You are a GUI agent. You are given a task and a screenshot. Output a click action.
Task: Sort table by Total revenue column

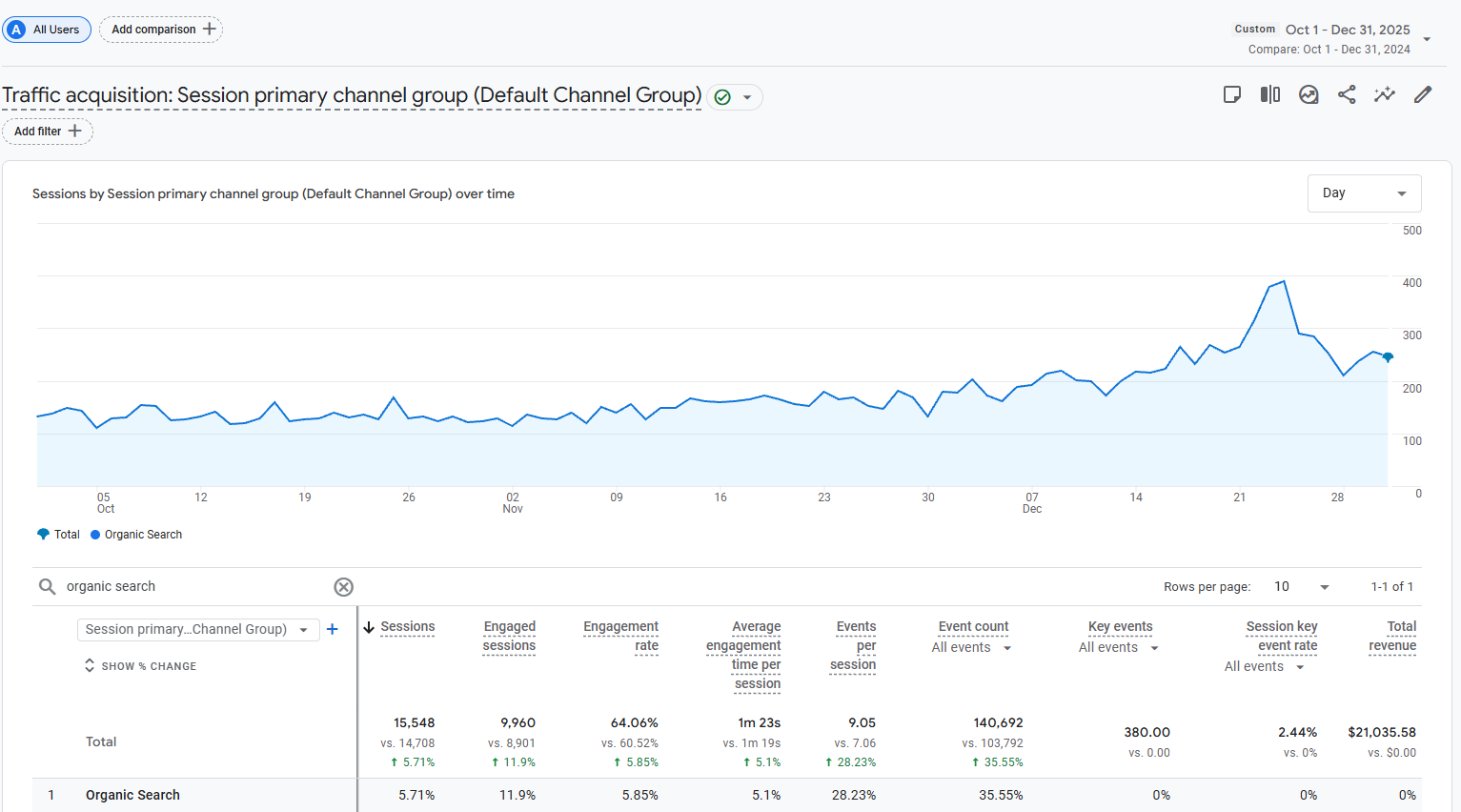[1392, 636]
